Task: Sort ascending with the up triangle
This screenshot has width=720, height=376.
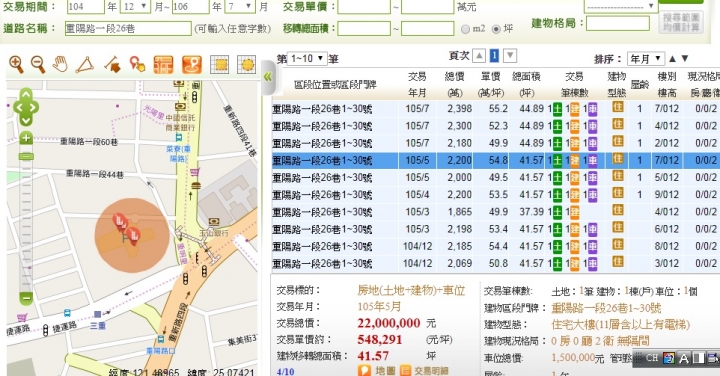Action: [672, 59]
